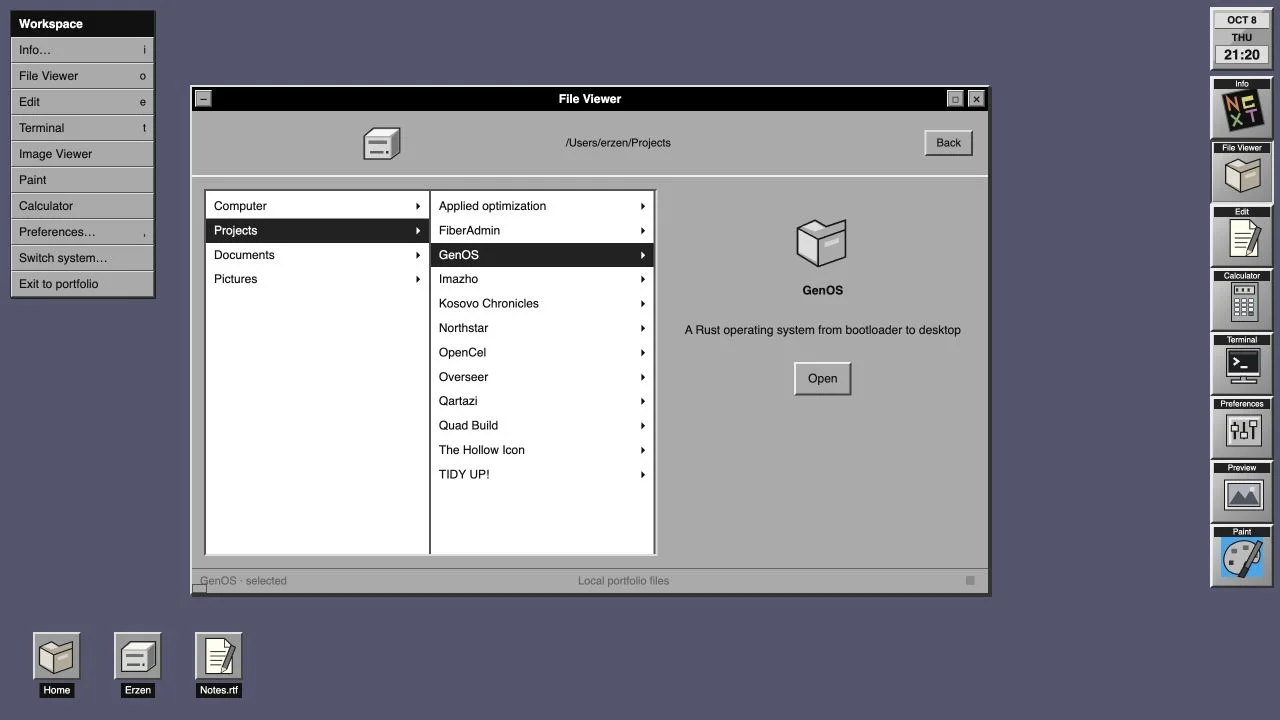Image resolution: width=1280 pixels, height=720 pixels.
Task: Select The Hollow Icon project row
Action: point(542,450)
